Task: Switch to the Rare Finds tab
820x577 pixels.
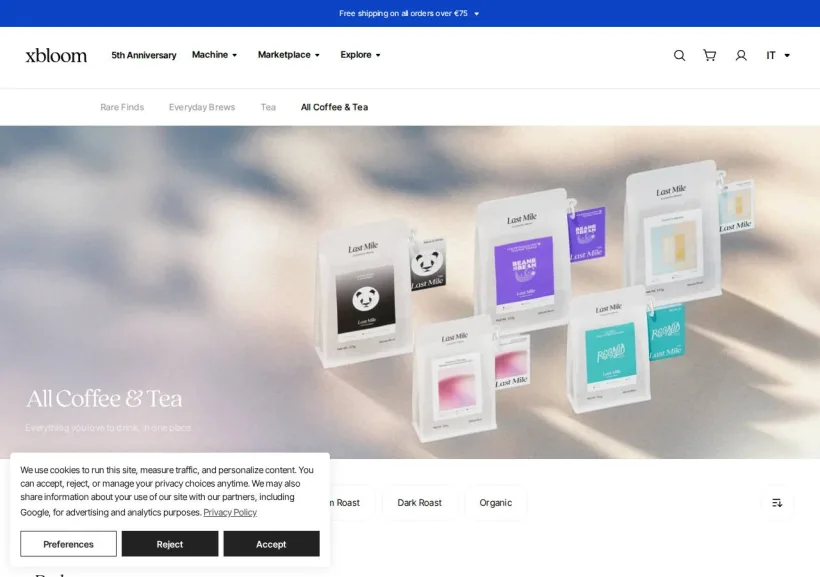Action: pos(122,107)
